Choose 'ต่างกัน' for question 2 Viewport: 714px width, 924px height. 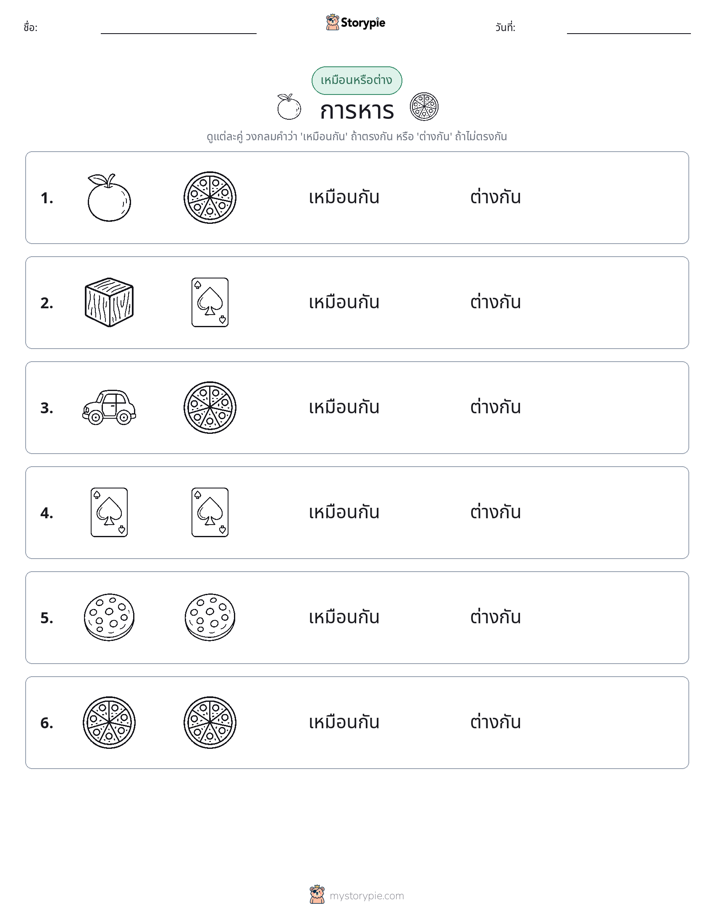click(495, 302)
